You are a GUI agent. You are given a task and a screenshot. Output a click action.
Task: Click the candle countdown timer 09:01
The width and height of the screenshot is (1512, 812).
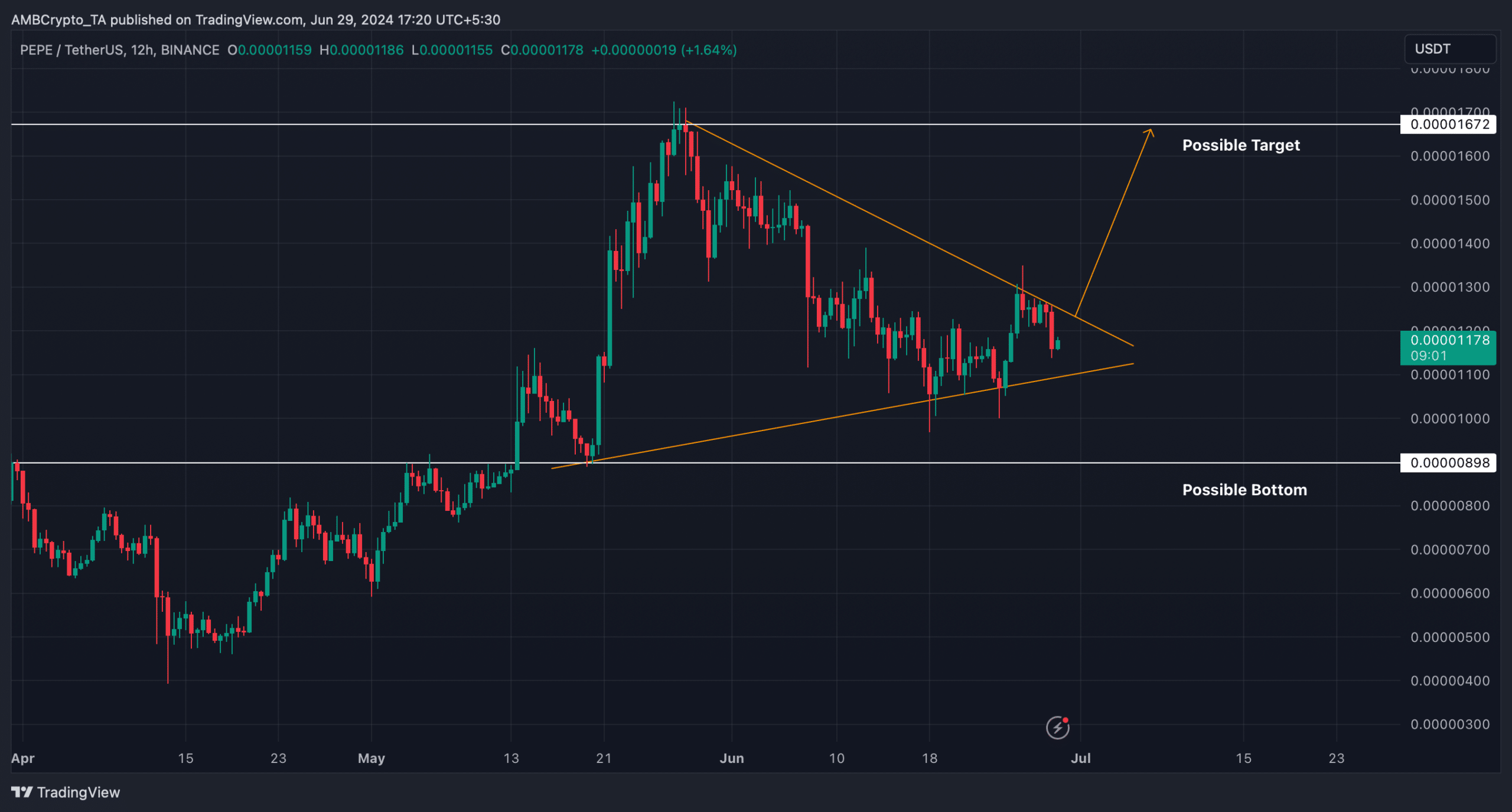tap(1428, 356)
